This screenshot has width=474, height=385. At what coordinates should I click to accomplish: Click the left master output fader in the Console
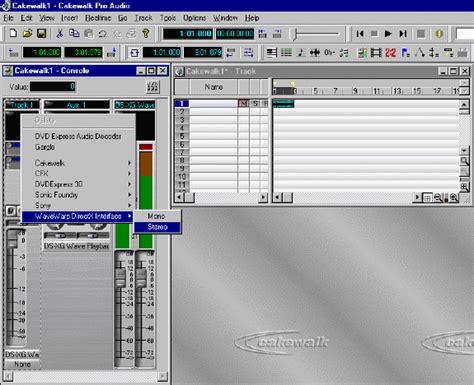click(x=120, y=279)
